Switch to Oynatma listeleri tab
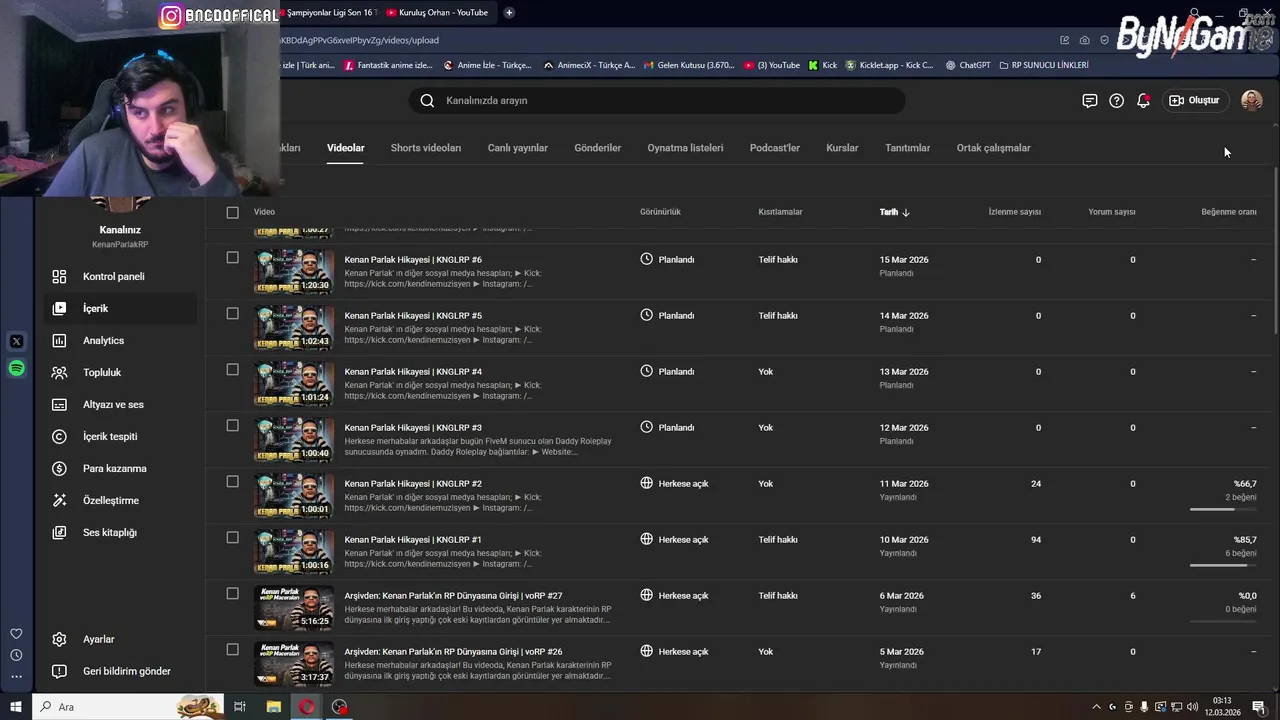Image resolution: width=1280 pixels, height=720 pixels. (x=685, y=148)
